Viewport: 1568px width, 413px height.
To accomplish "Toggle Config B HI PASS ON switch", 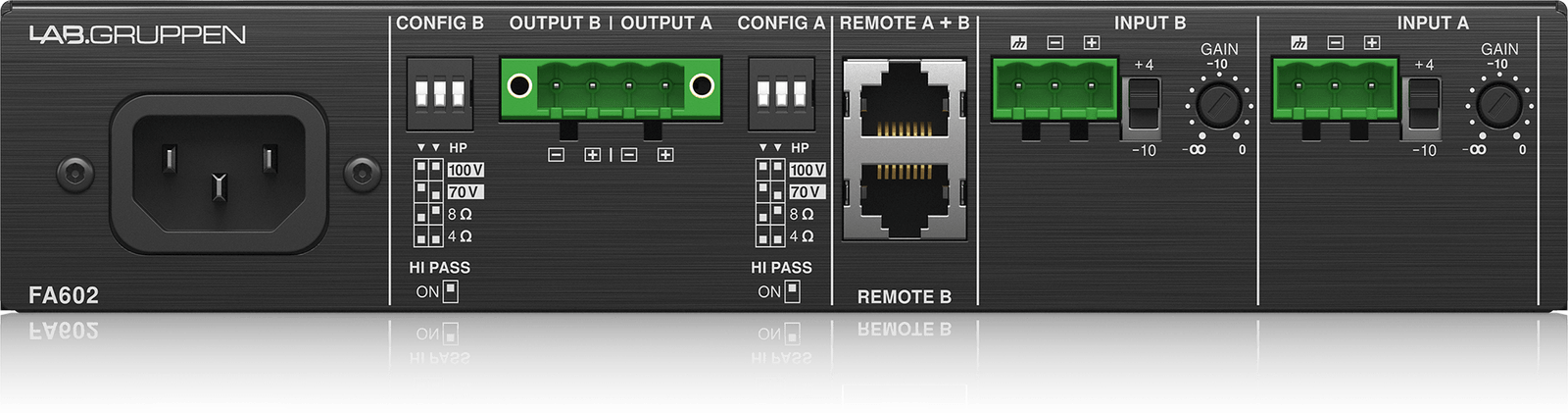I will coord(451,291).
